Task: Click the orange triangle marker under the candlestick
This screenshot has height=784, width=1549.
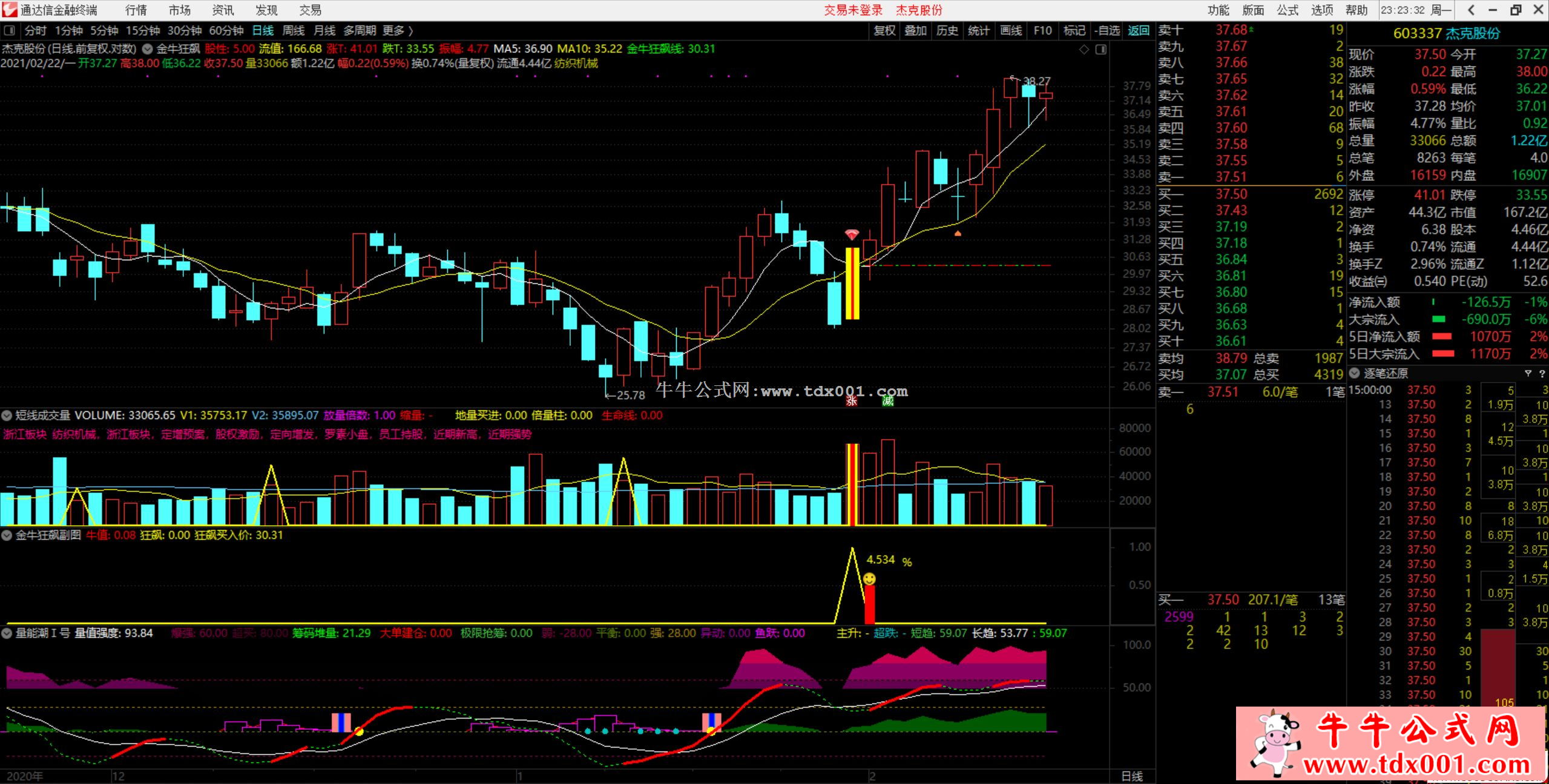Action: pyautogui.click(x=958, y=233)
